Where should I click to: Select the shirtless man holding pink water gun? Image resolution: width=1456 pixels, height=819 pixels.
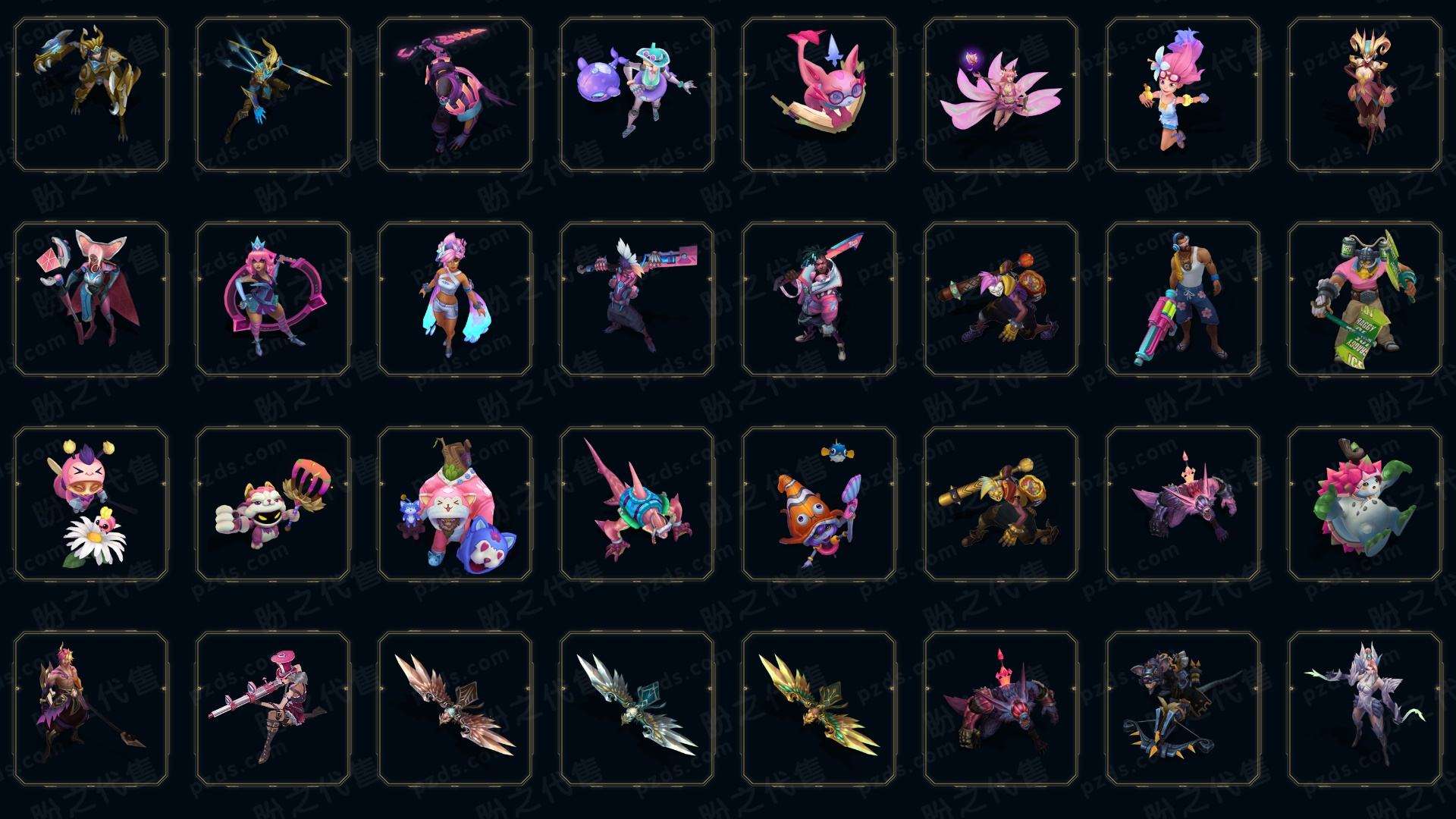[1183, 299]
